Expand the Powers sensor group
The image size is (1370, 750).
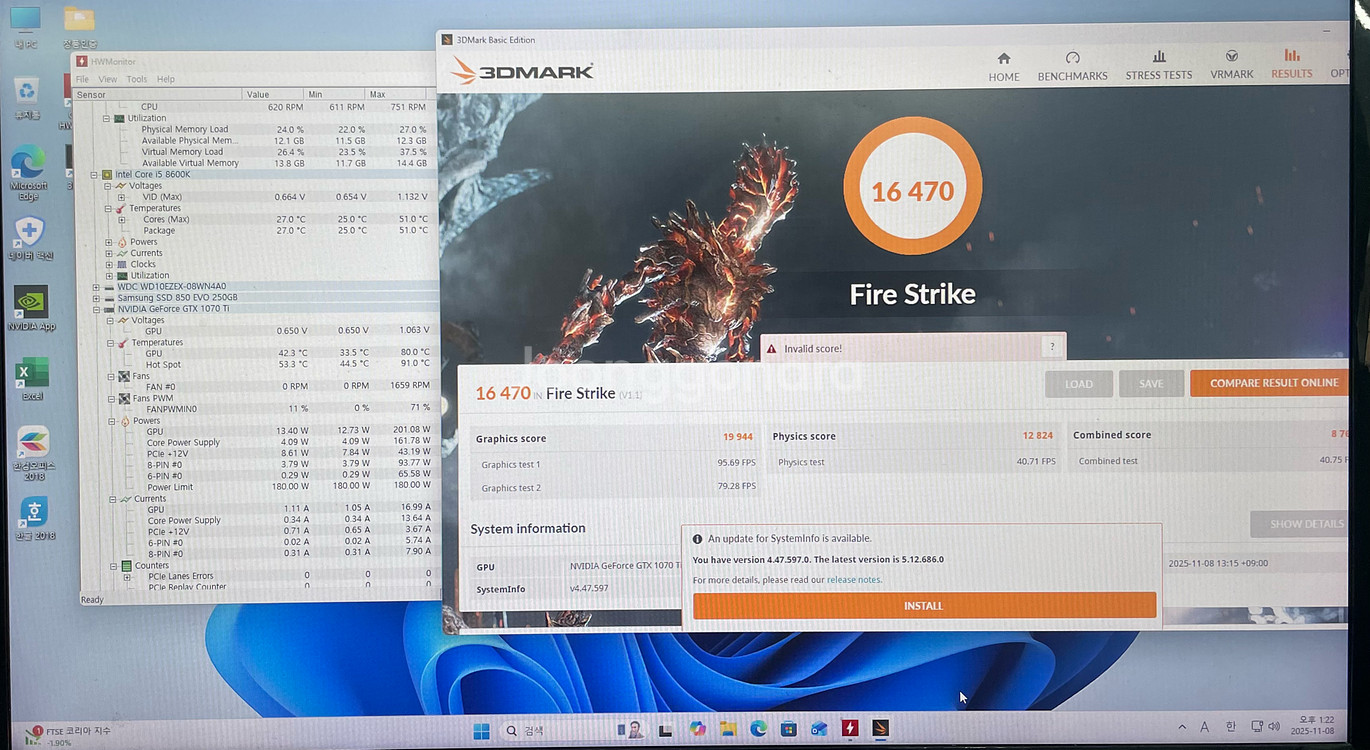(x=109, y=242)
